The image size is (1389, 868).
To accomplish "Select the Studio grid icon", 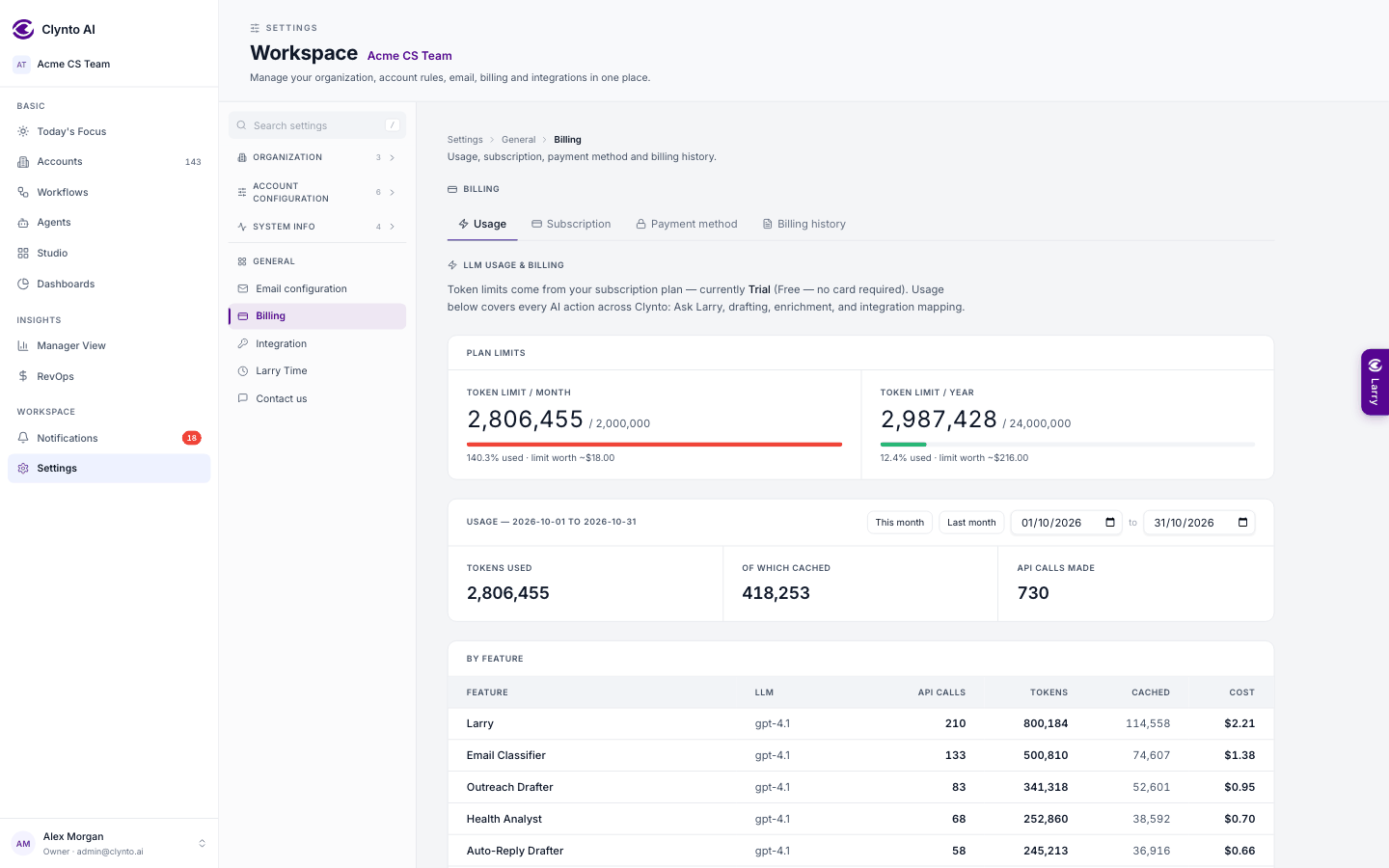I will click(23, 253).
